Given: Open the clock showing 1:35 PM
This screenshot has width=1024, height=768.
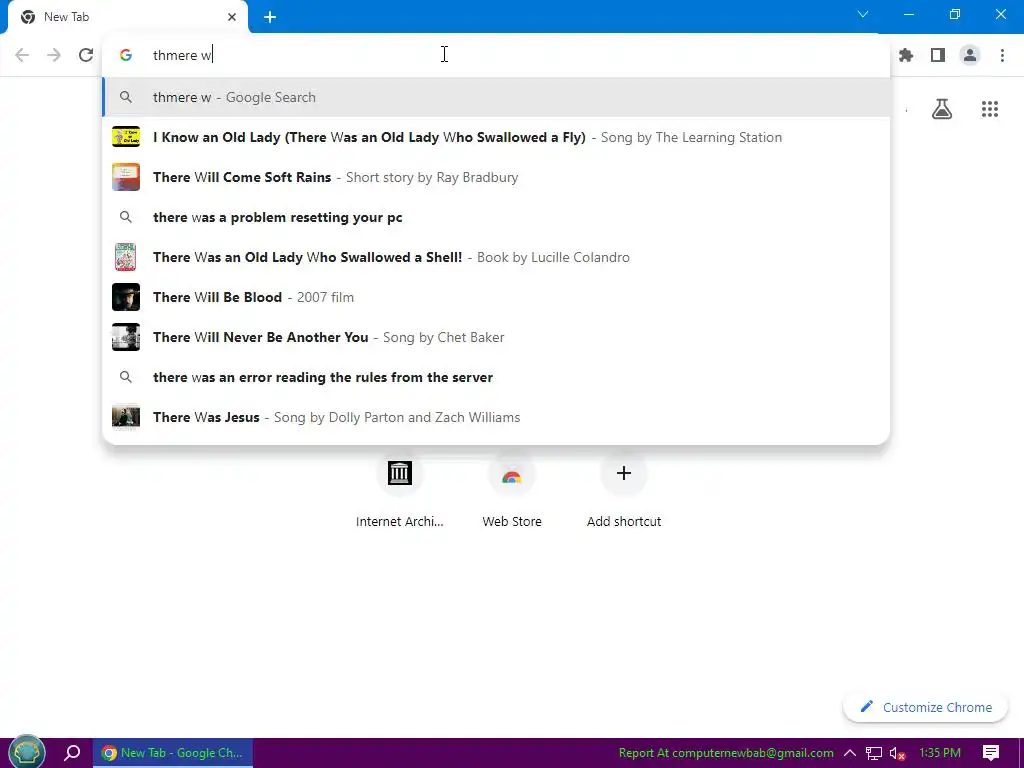Looking at the screenshot, I should (x=940, y=753).
